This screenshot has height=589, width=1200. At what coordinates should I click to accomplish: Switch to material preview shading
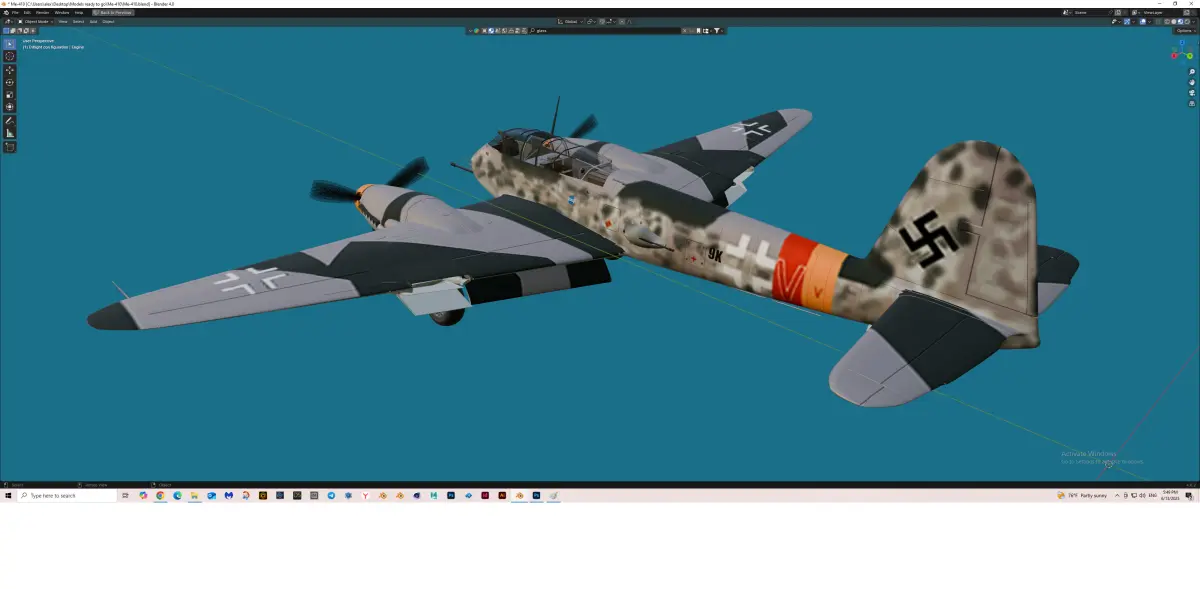pos(1181,22)
